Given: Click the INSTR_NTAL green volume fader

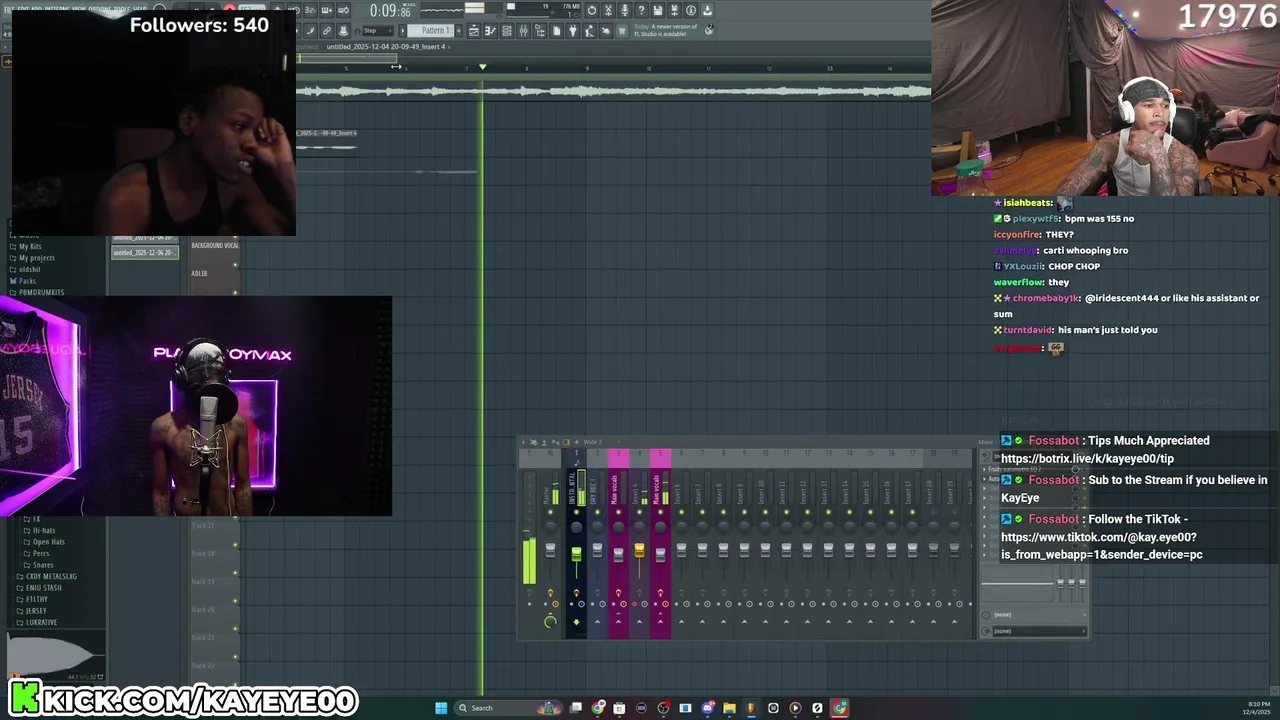Looking at the screenshot, I should 576,554.
